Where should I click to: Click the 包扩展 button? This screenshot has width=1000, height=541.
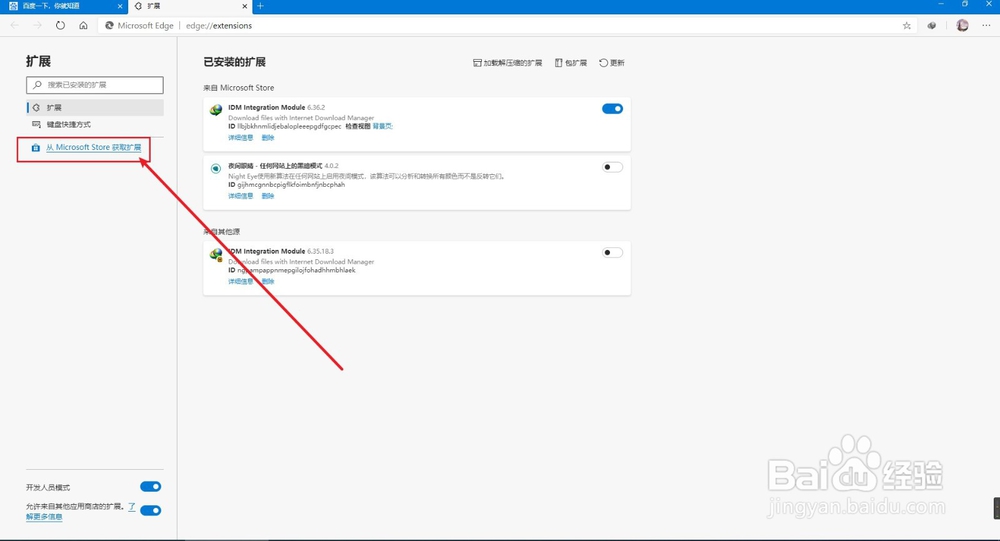571,63
